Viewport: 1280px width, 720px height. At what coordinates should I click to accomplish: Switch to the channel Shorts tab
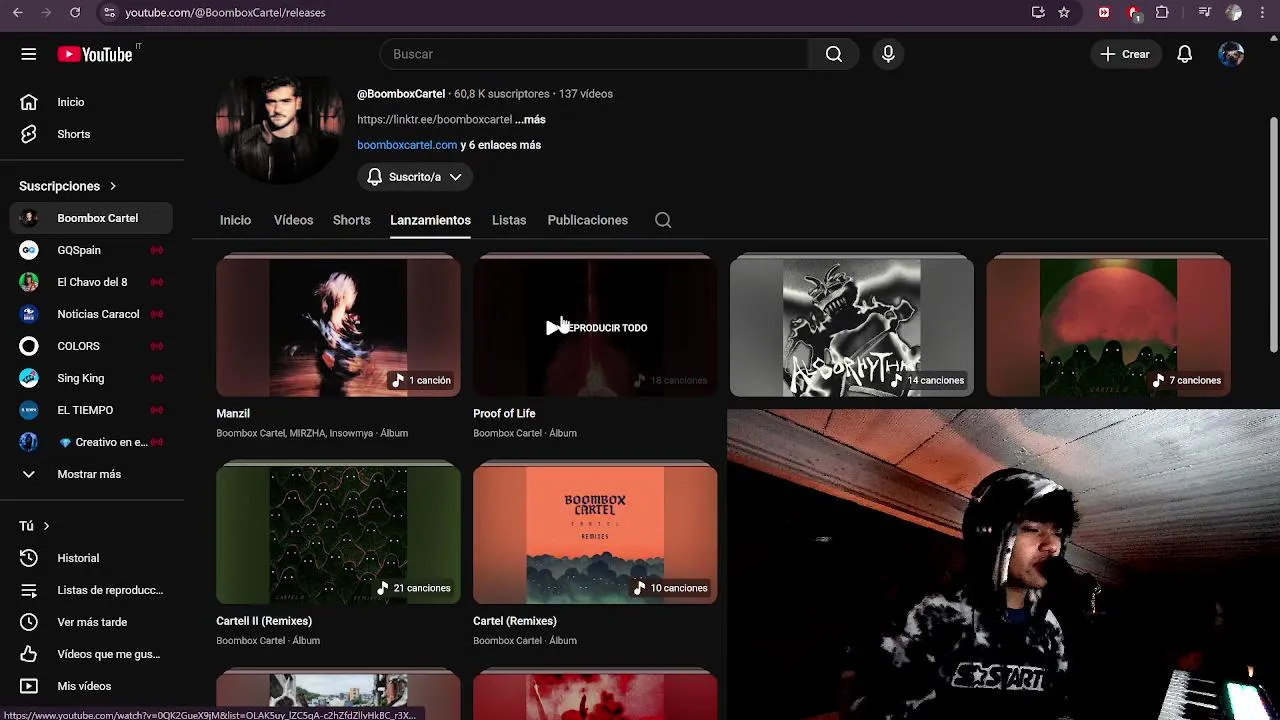click(x=351, y=220)
